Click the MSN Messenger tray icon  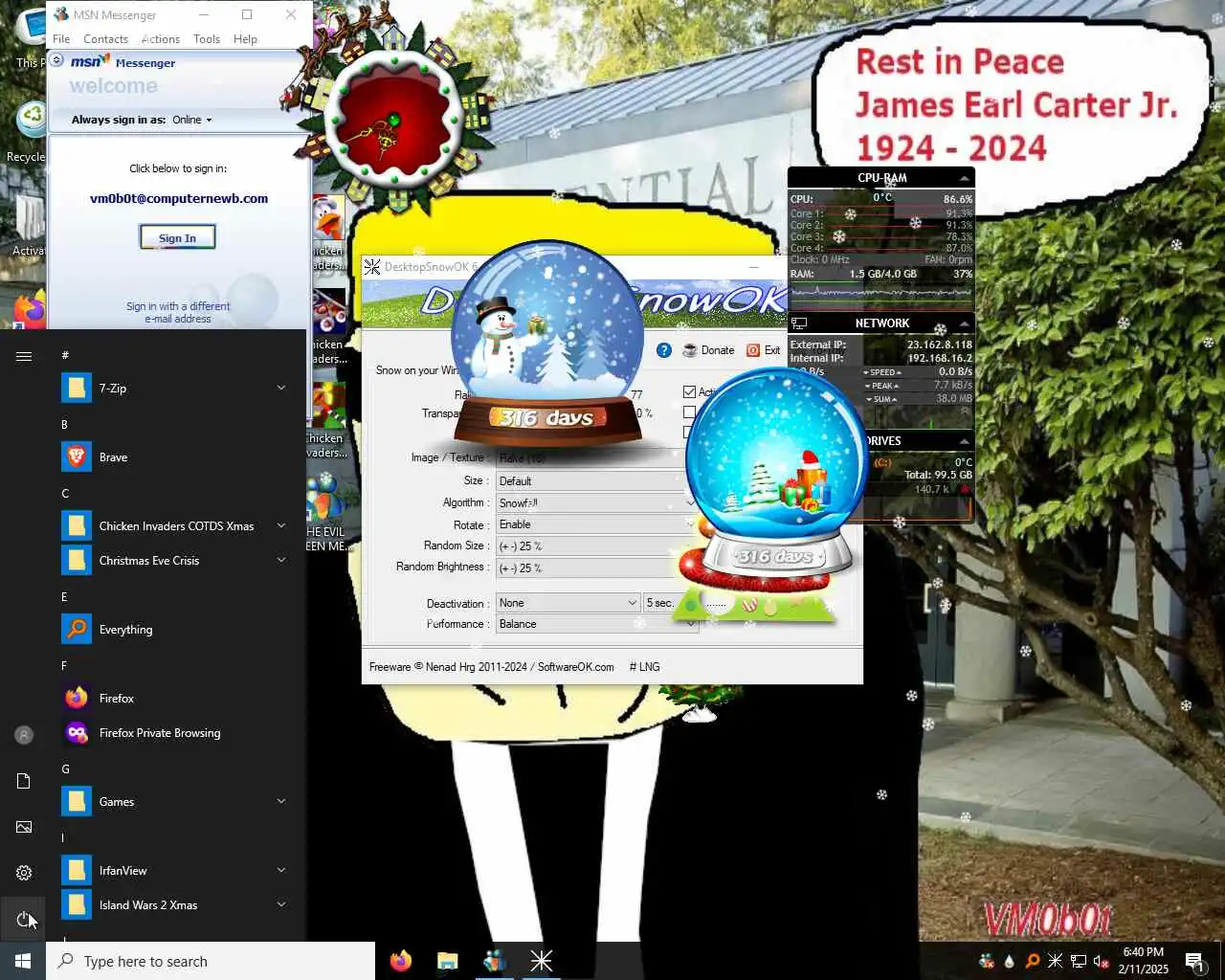point(987,961)
